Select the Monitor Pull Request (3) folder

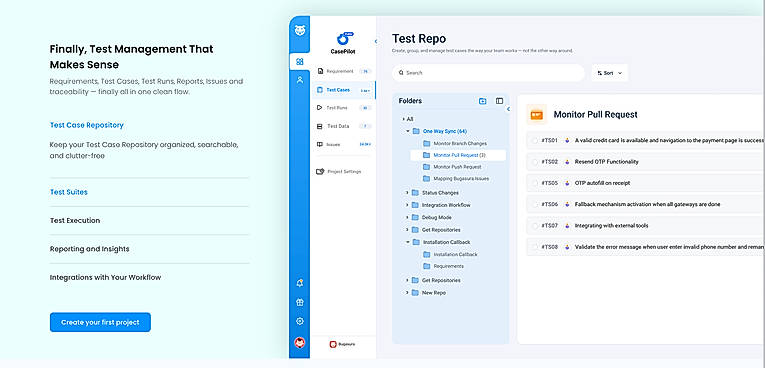[x=458, y=155]
